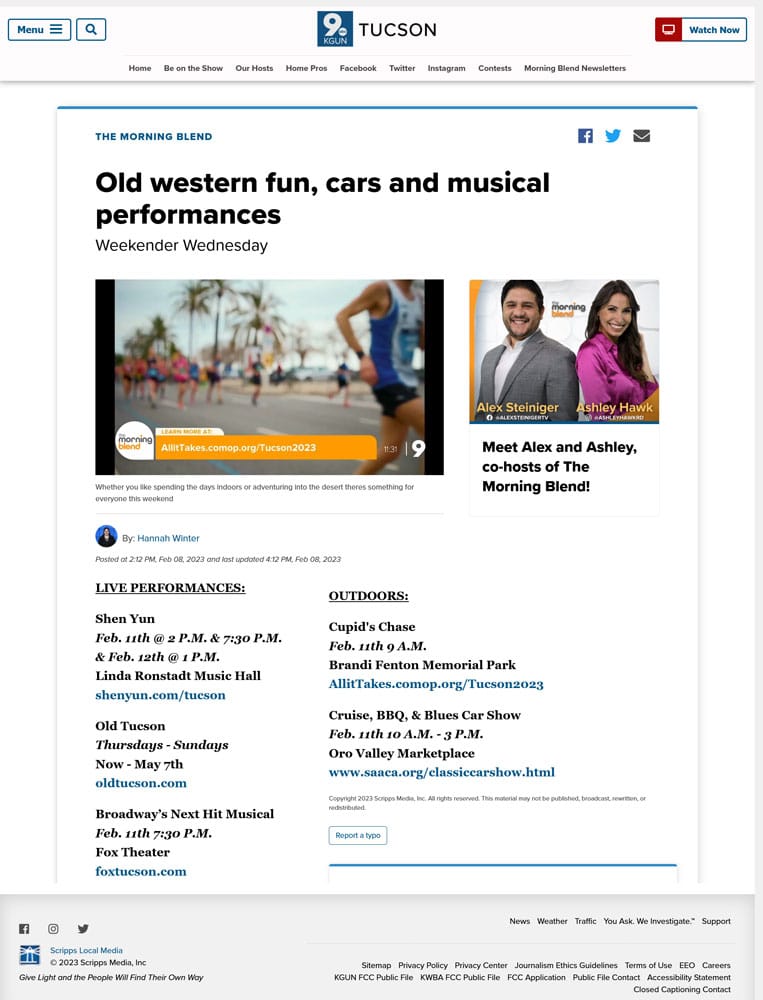Open EEO footer link

(687, 965)
